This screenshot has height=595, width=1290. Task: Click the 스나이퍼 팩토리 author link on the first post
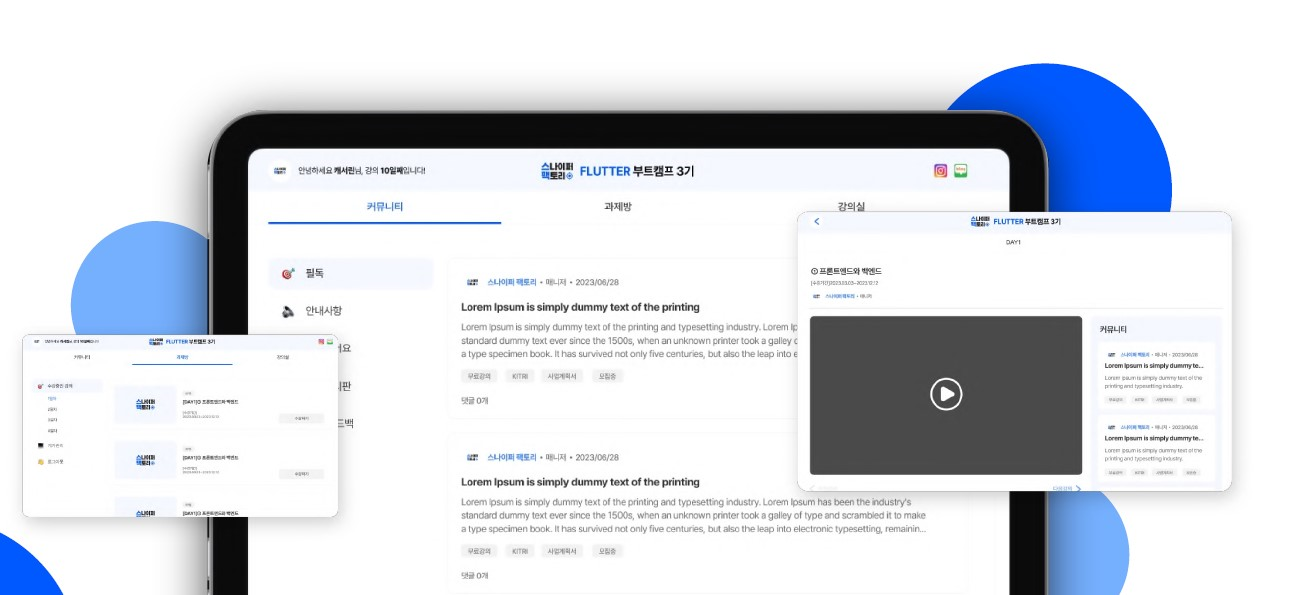click(x=512, y=282)
